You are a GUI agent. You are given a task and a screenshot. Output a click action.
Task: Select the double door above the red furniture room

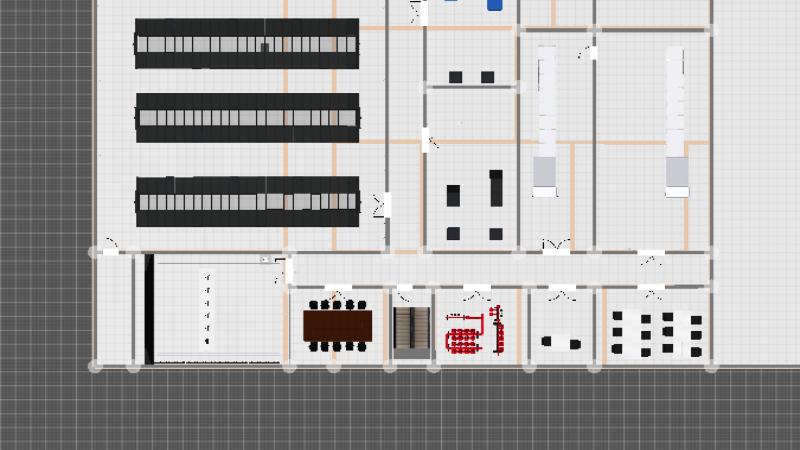(476, 296)
